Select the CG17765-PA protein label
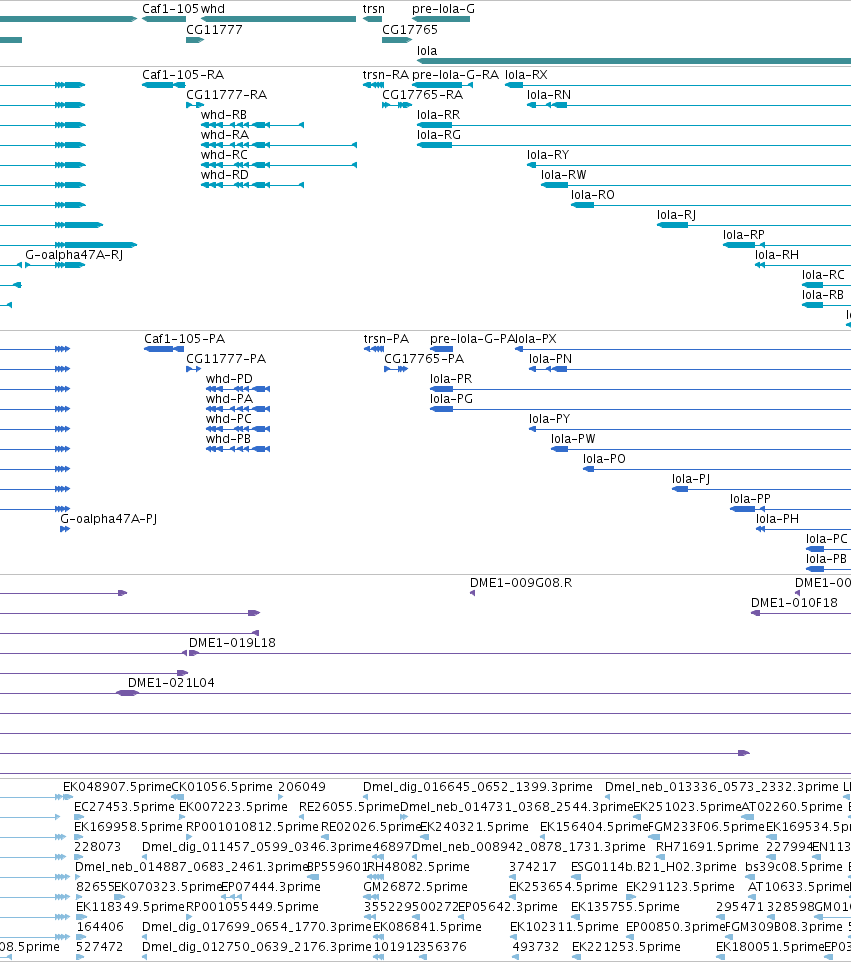 424,359
